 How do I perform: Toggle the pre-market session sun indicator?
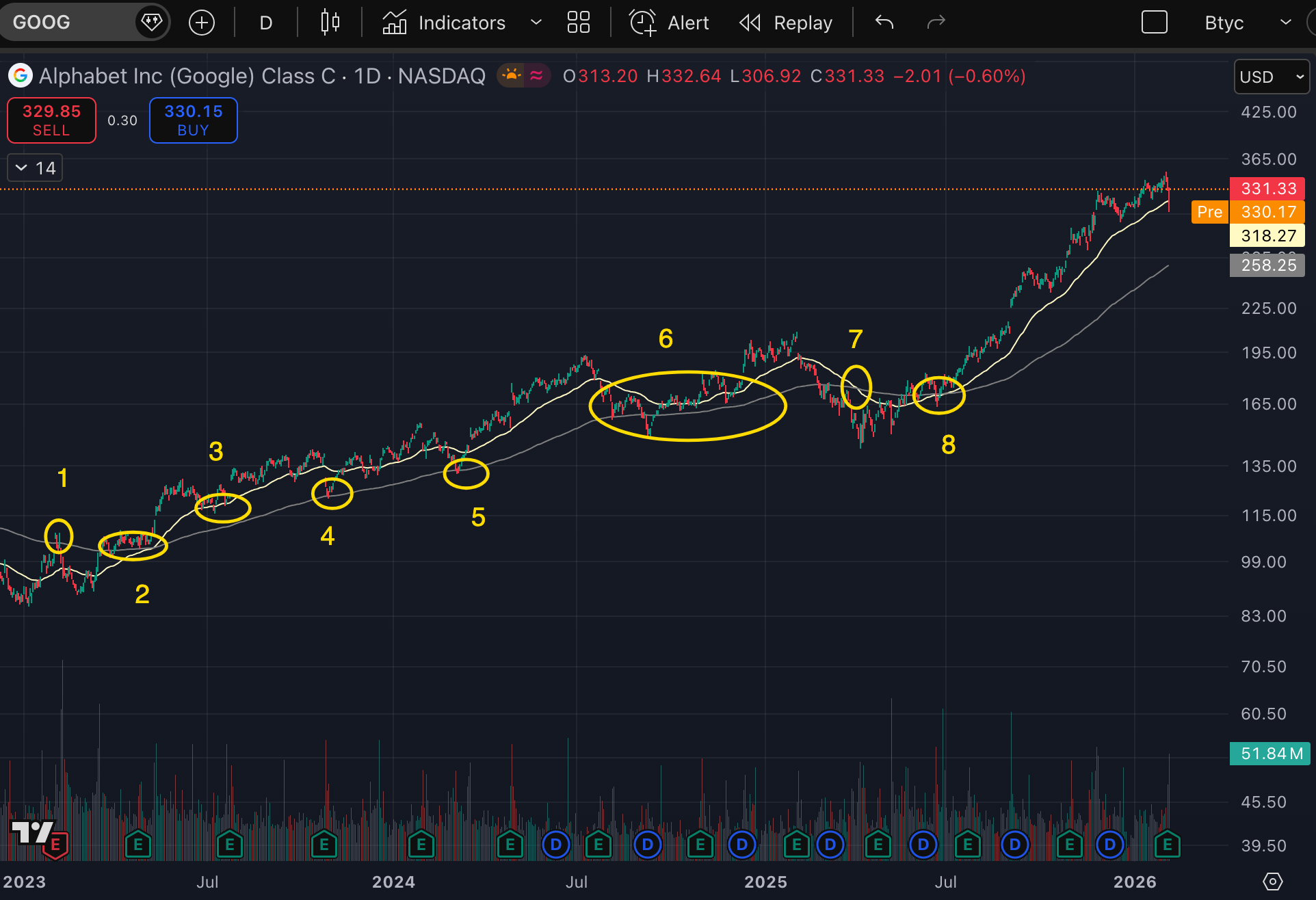pos(511,75)
